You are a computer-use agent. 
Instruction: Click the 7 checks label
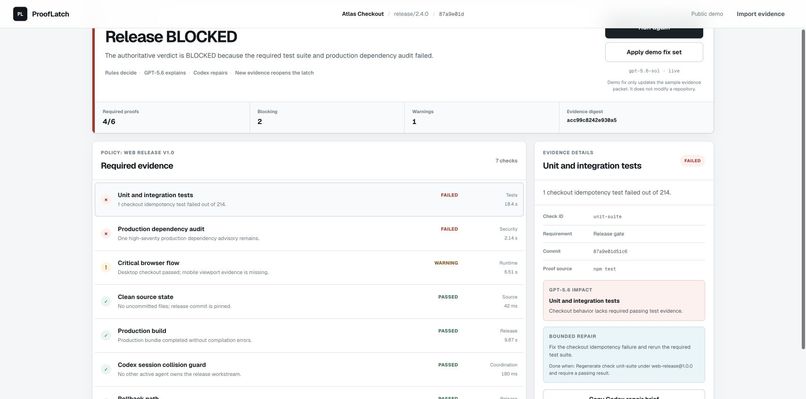(x=506, y=161)
